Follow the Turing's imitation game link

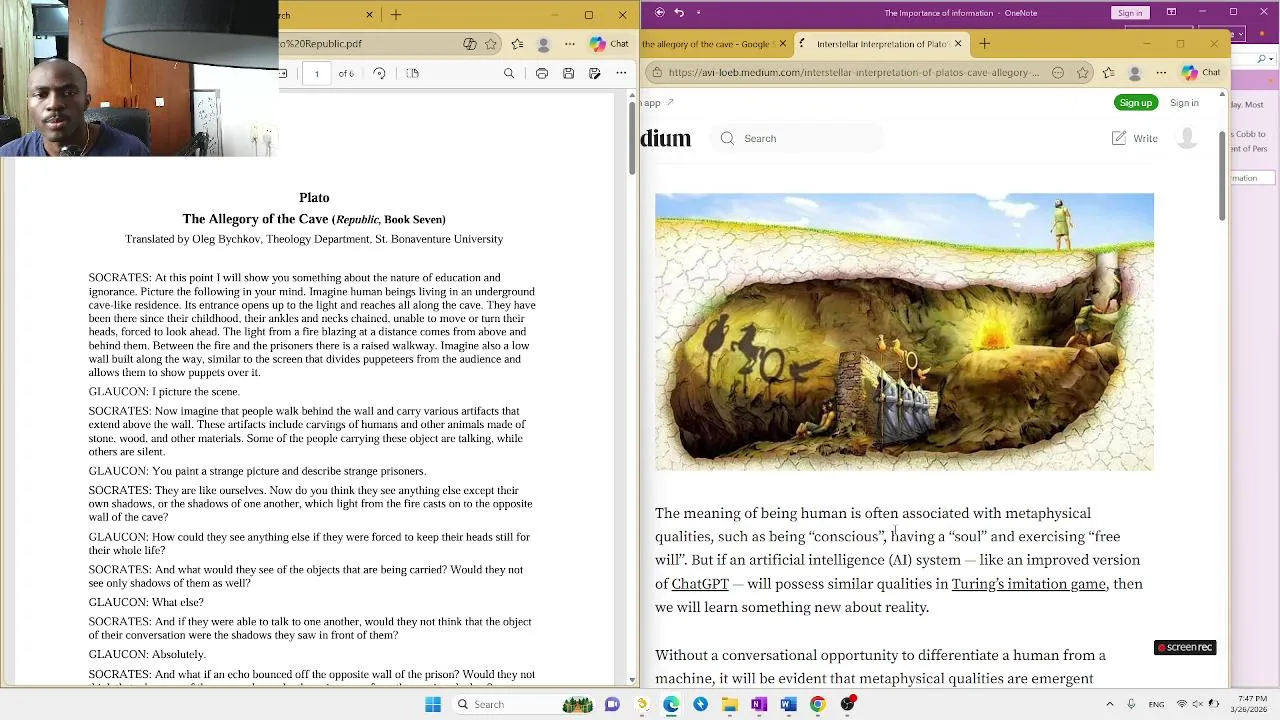(1029, 584)
